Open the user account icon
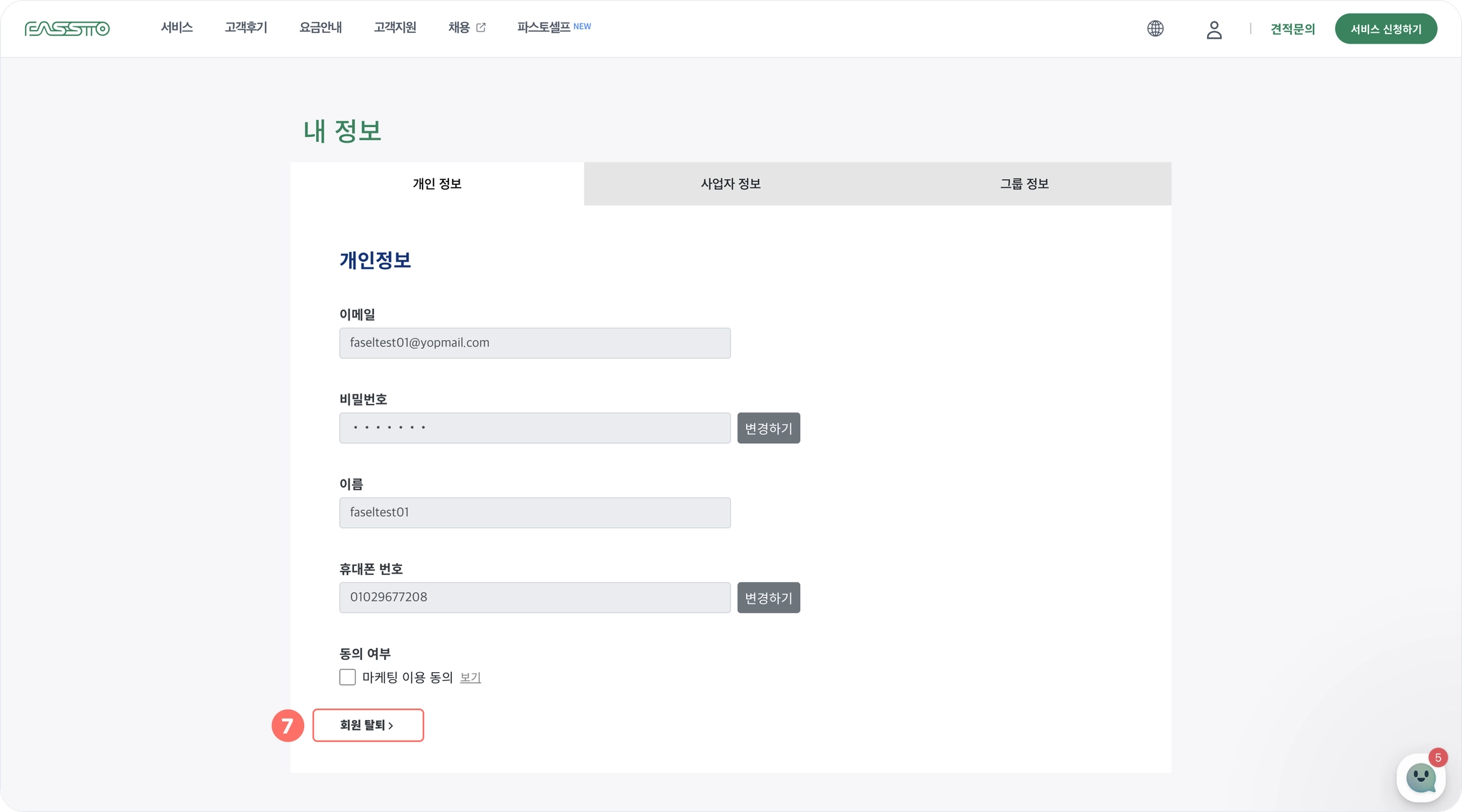This screenshot has width=1462, height=812. point(1214,29)
